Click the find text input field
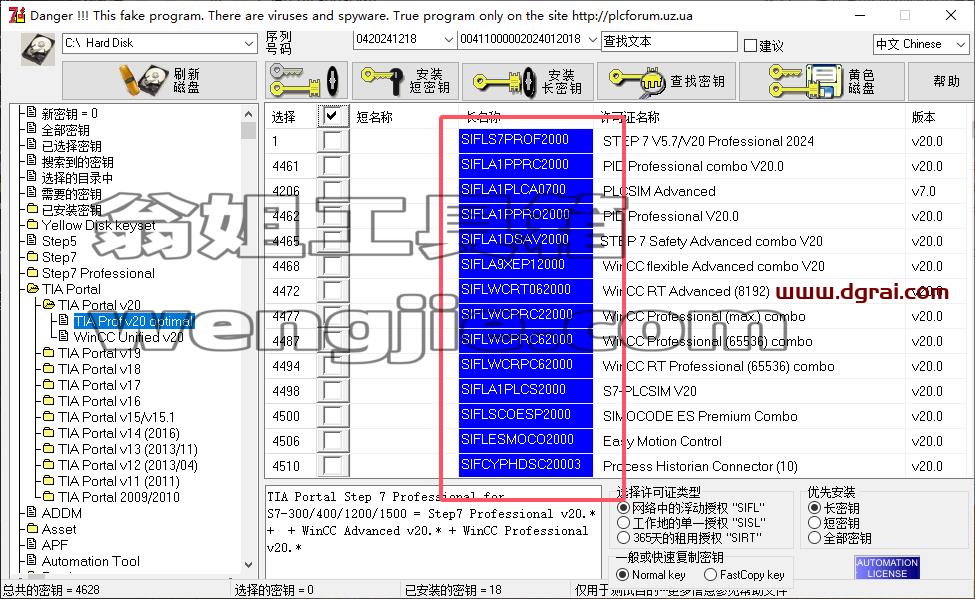975x599 pixels. point(669,42)
